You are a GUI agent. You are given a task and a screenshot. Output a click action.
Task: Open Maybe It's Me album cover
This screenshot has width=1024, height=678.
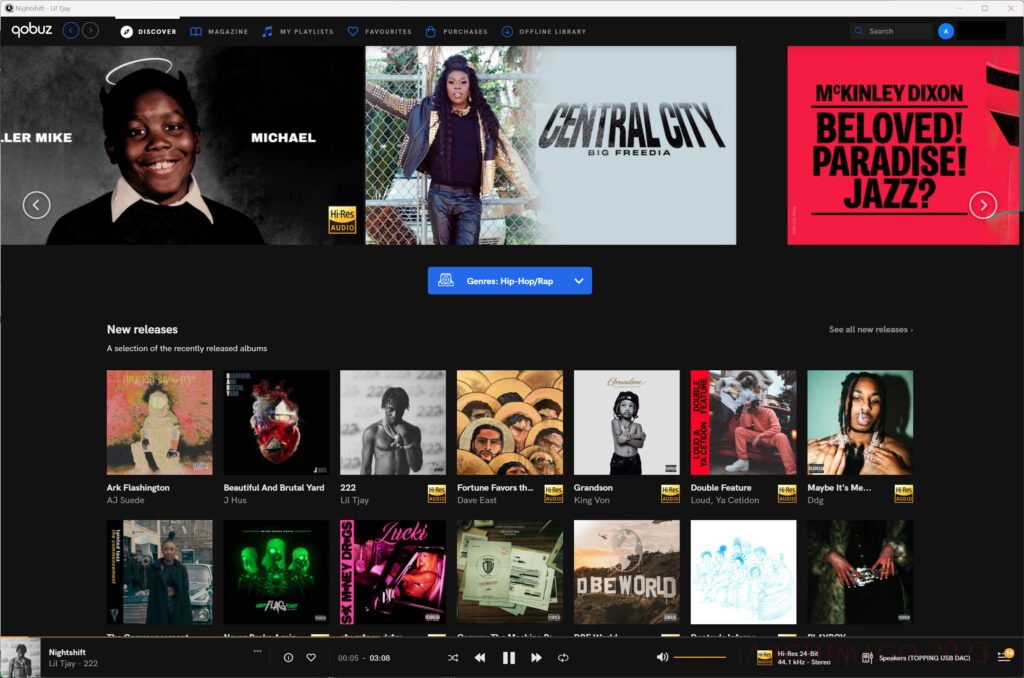point(860,423)
